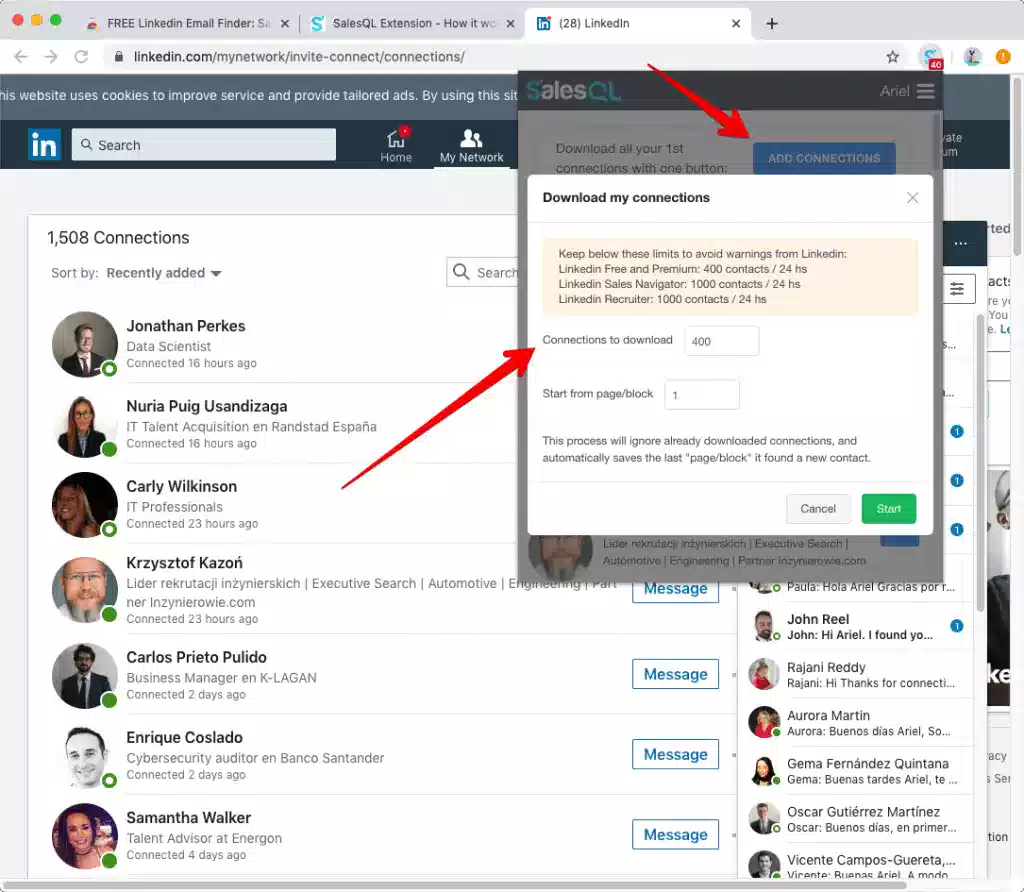Screen dimensions: 1024x892
Task: Open Carly Wilkinson name link
Action: click(x=182, y=486)
